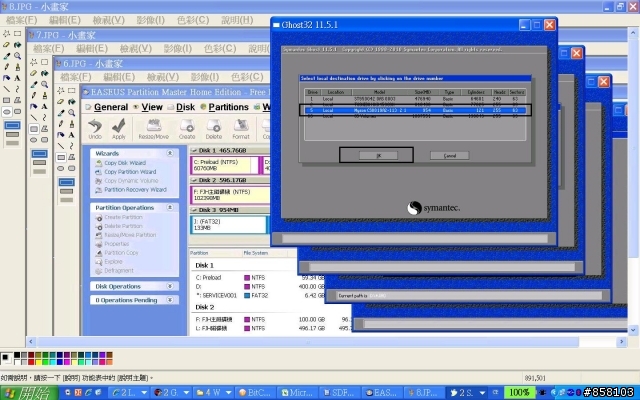Select the Pick Color eyedropper in 8.JPG Paint

pyautogui.click(x=7, y=56)
